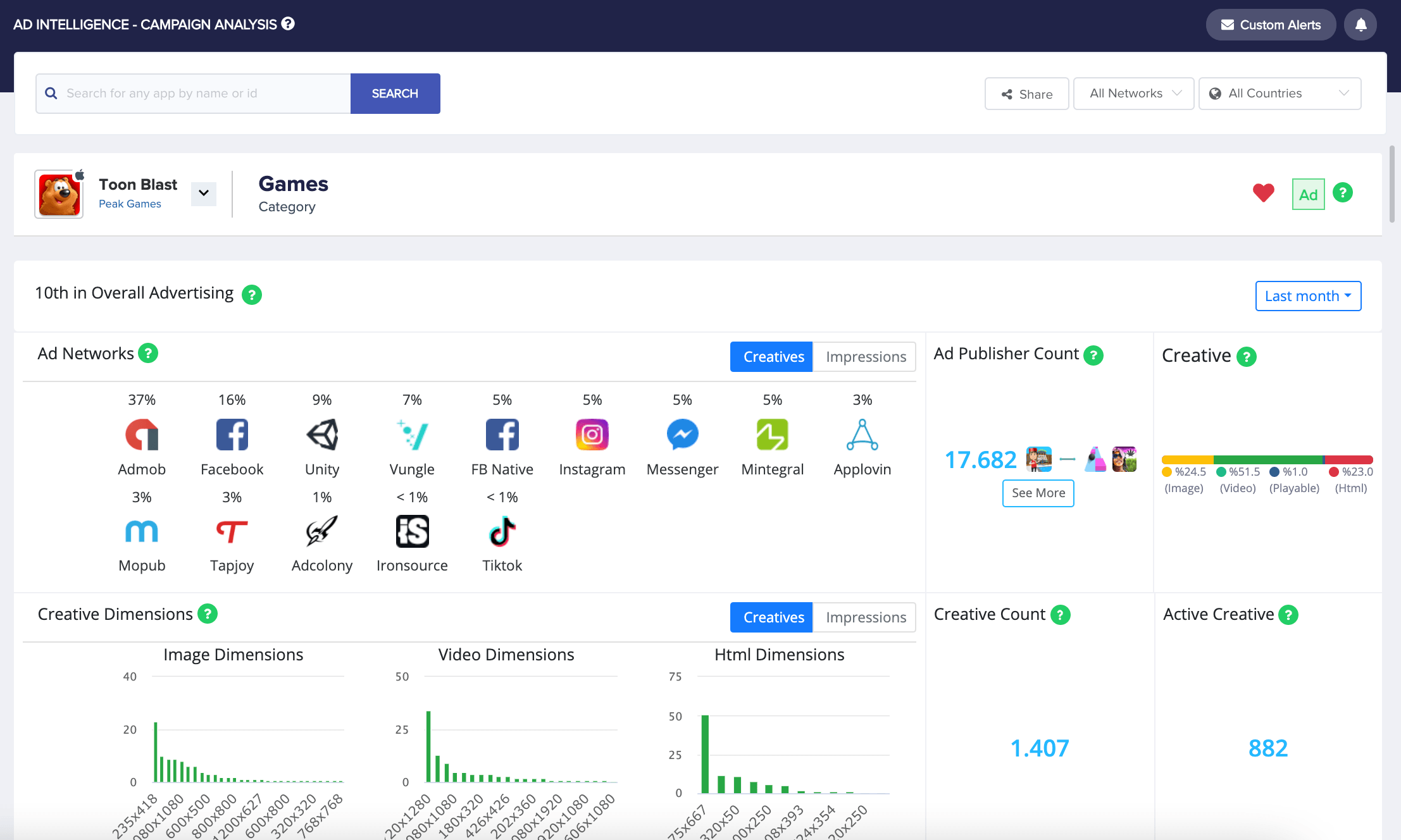Click help icon beside Ad Publisher Count
The width and height of the screenshot is (1401, 840).
point(1093,355)
